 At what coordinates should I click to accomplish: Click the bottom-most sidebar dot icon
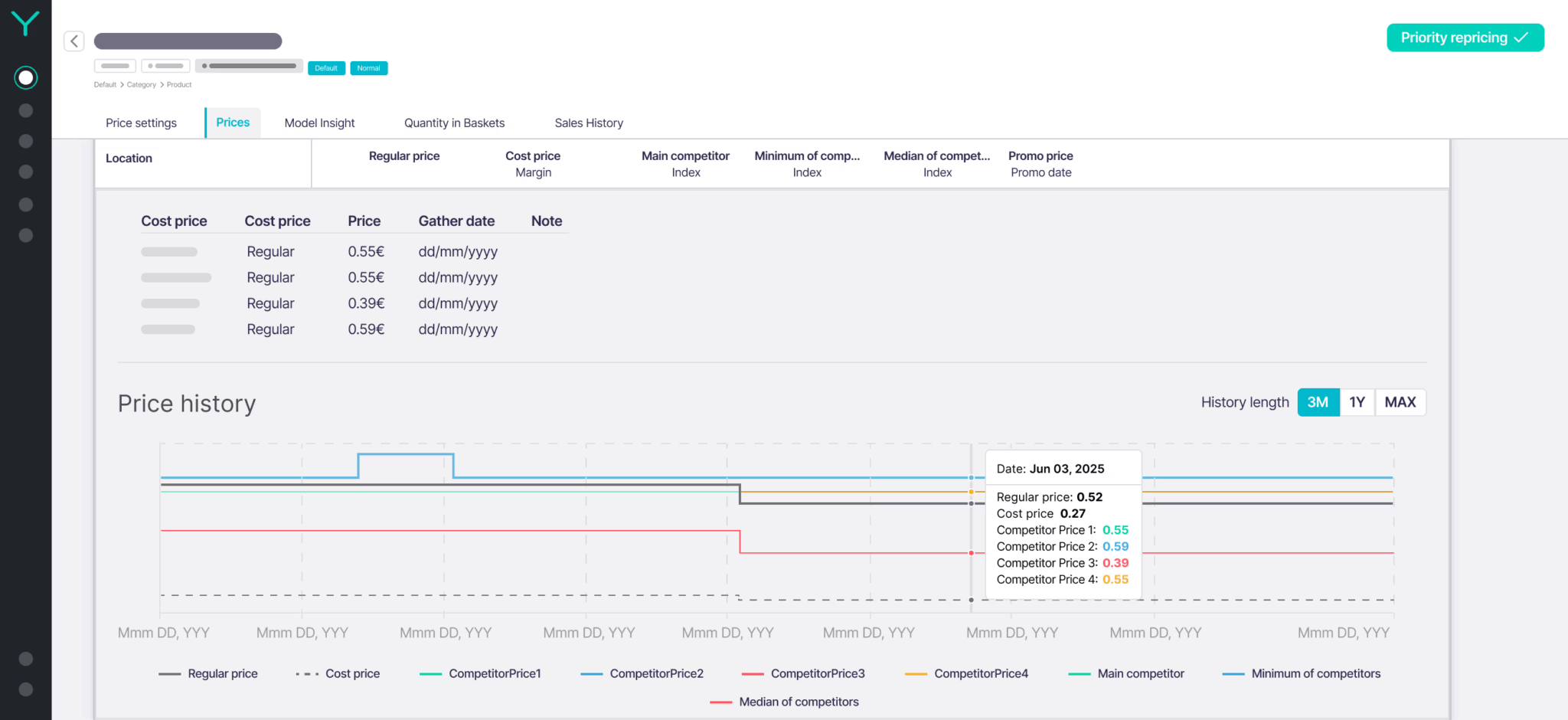(x=26, y=689)
